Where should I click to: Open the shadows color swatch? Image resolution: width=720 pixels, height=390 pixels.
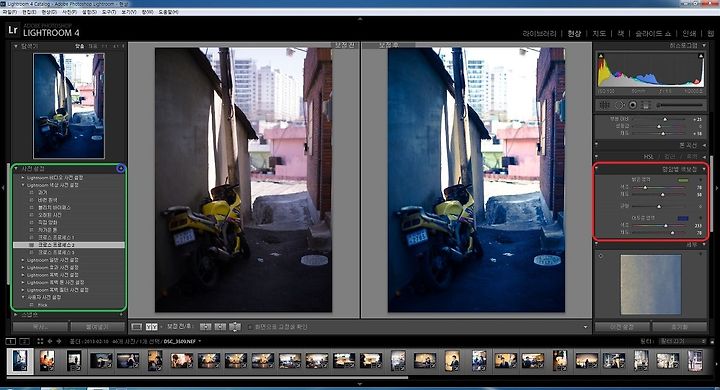pyautogui.click(x=683, y=218)
